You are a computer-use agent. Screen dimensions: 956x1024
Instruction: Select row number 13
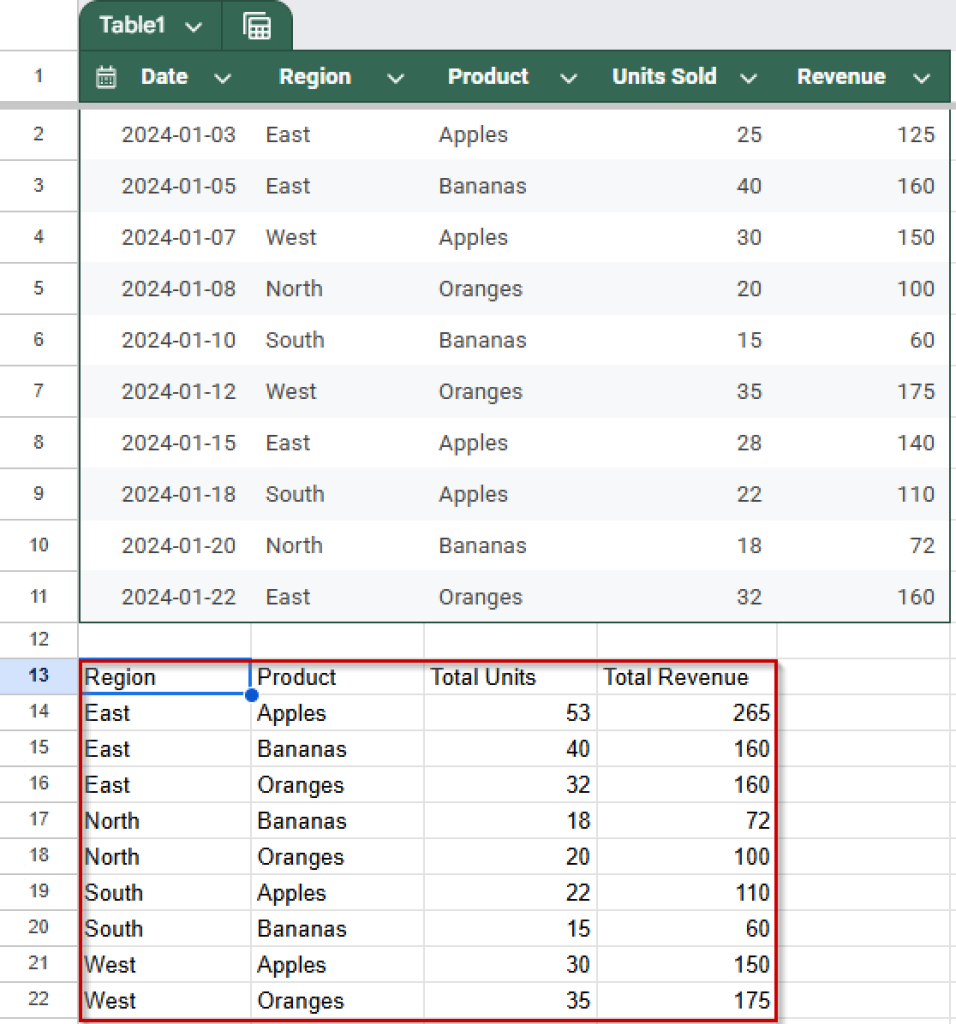38,676
